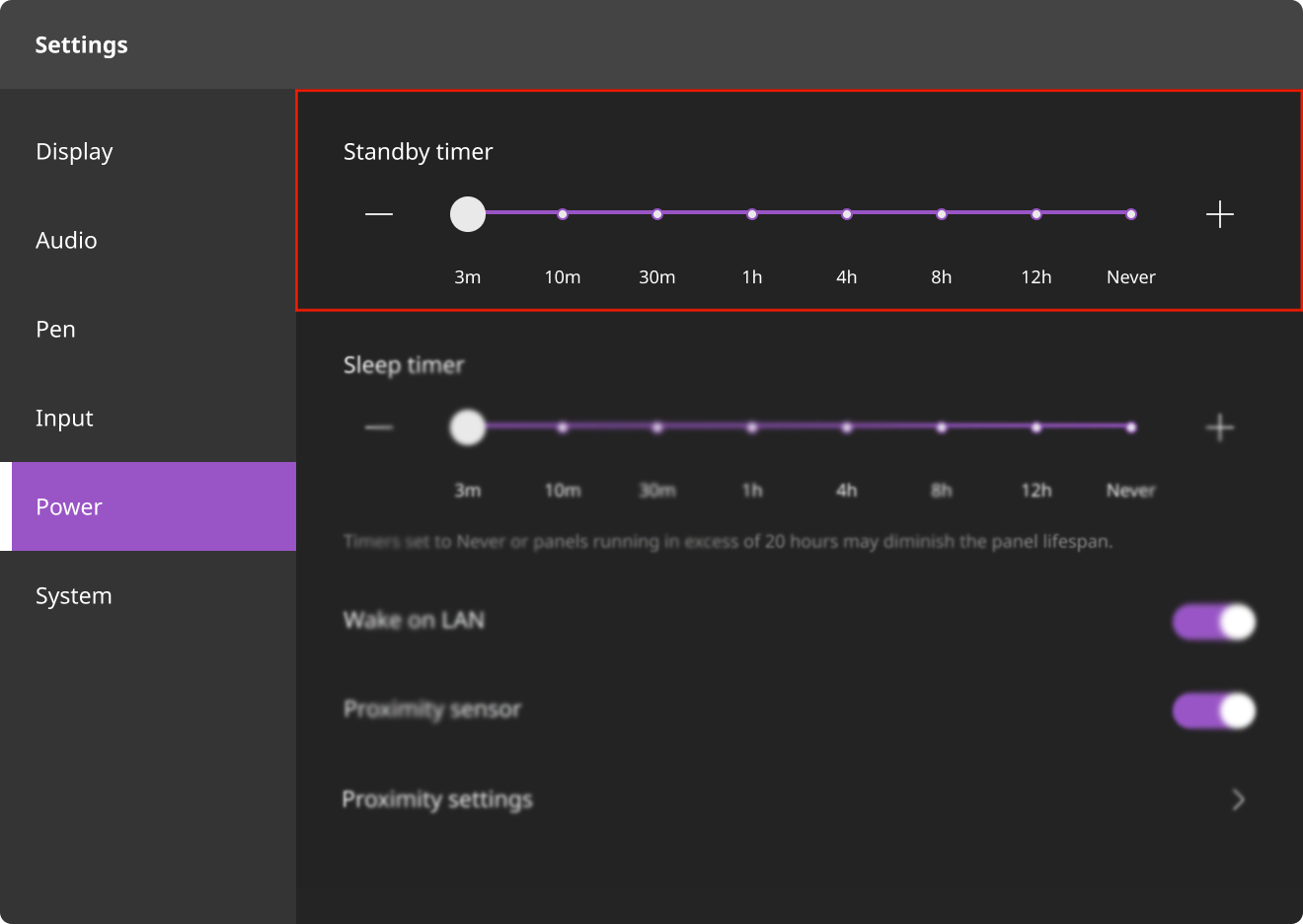Select the Never tick on Standby timer

tap(1130, 214)
